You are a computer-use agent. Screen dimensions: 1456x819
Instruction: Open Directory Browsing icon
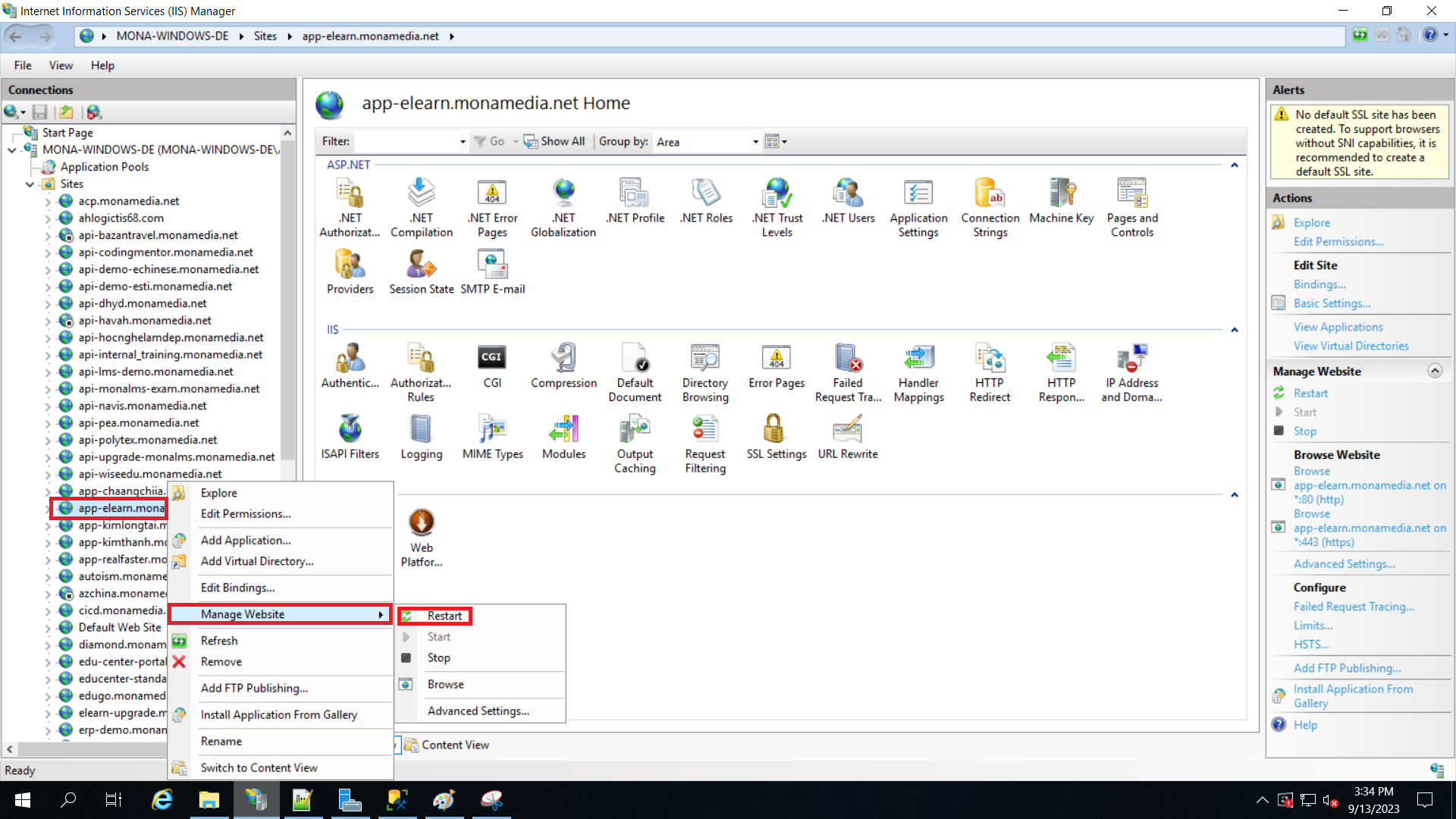tap(705, 373)
